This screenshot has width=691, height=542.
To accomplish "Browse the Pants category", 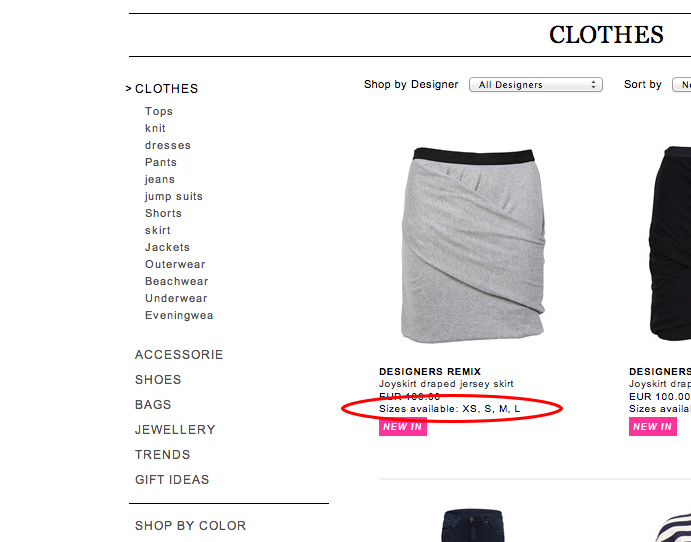I will tap(161, 163).
